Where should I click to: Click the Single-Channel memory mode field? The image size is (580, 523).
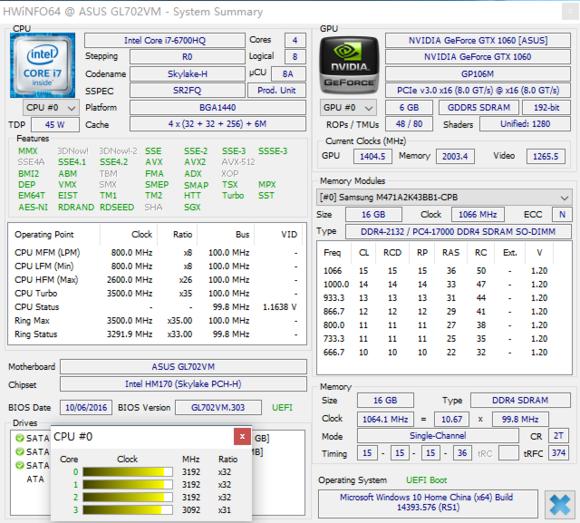[438, 436]
